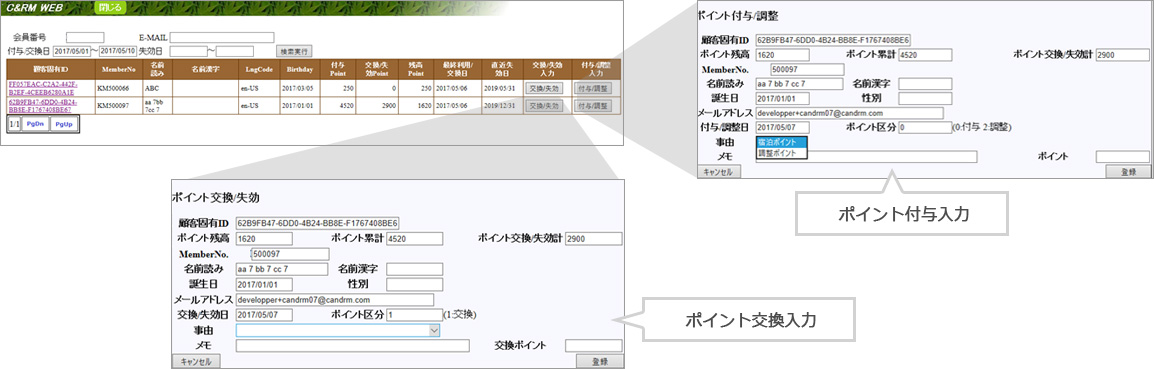Click 名前漢字 field in ポイント交換/失効 dialog
Screen dimensions: 1154x369
point(414,269)
